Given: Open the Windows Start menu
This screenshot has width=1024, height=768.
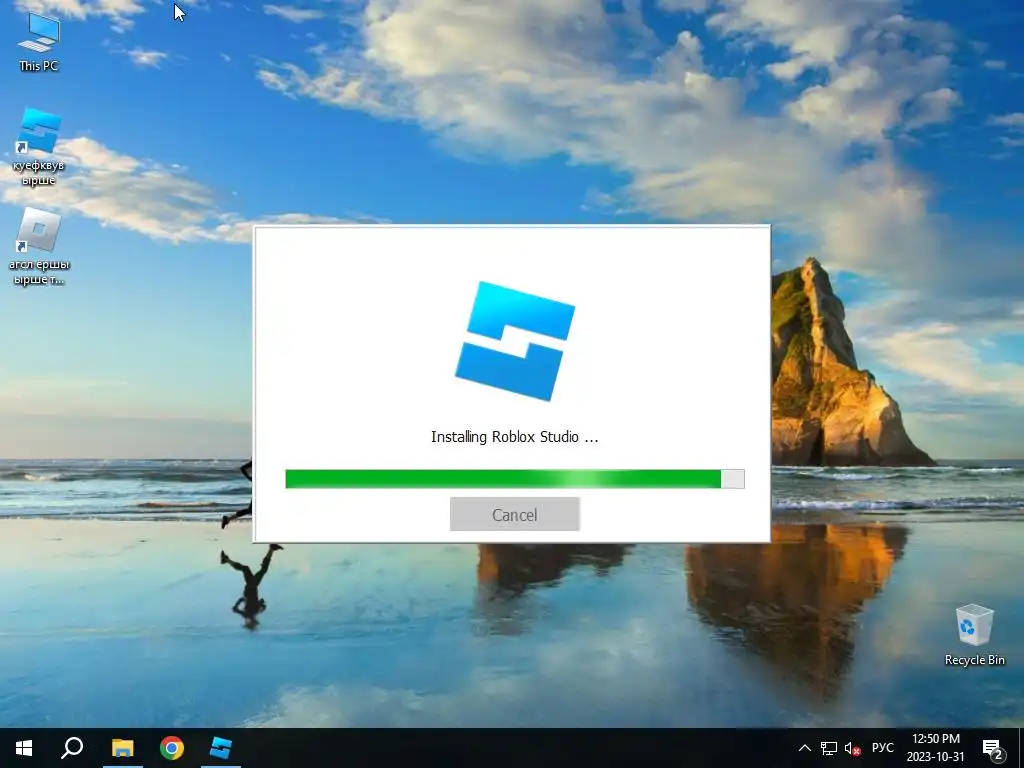Looking at the screenshot, I should point(24,748).
